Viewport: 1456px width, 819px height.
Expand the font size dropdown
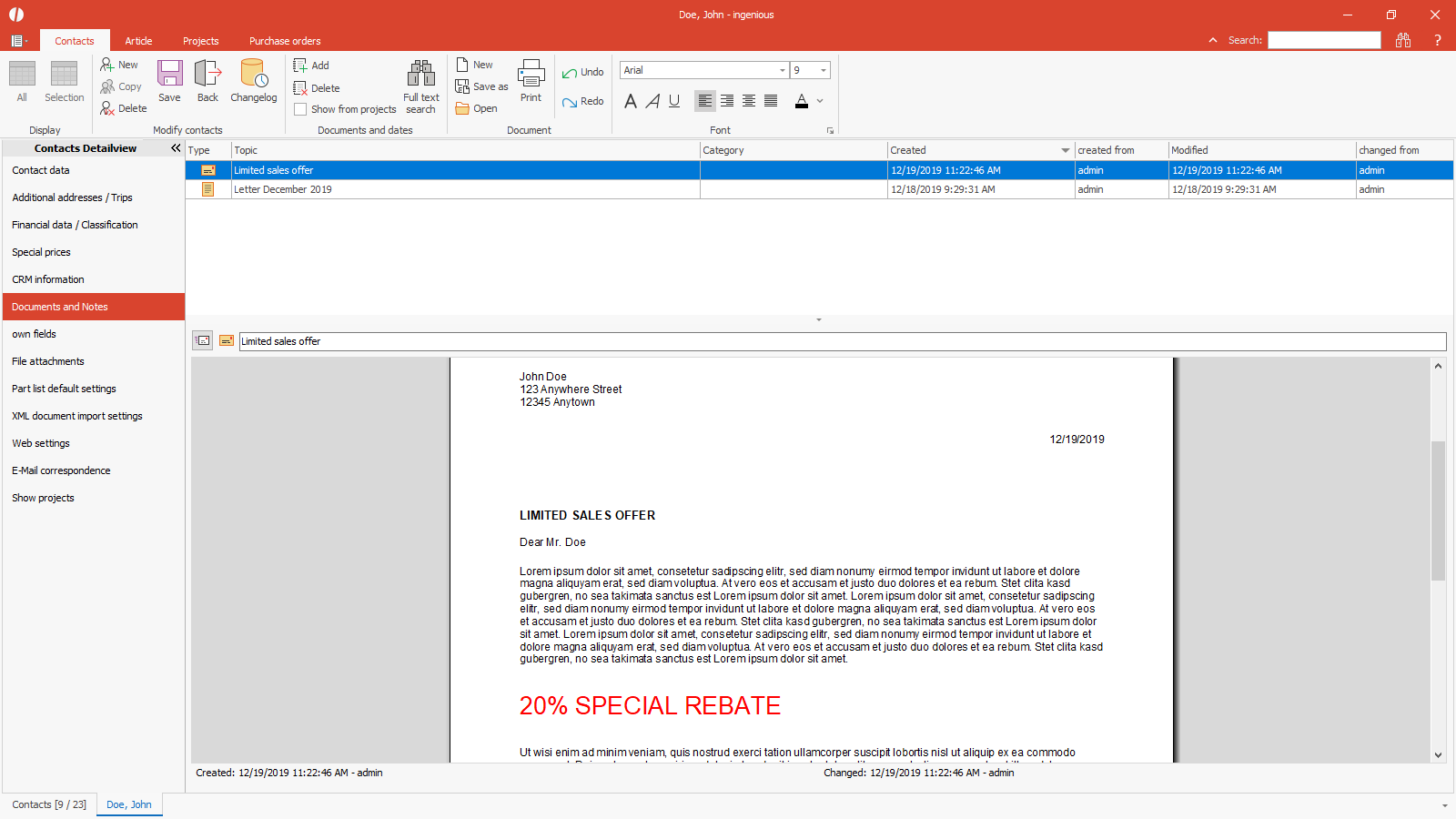823,71
